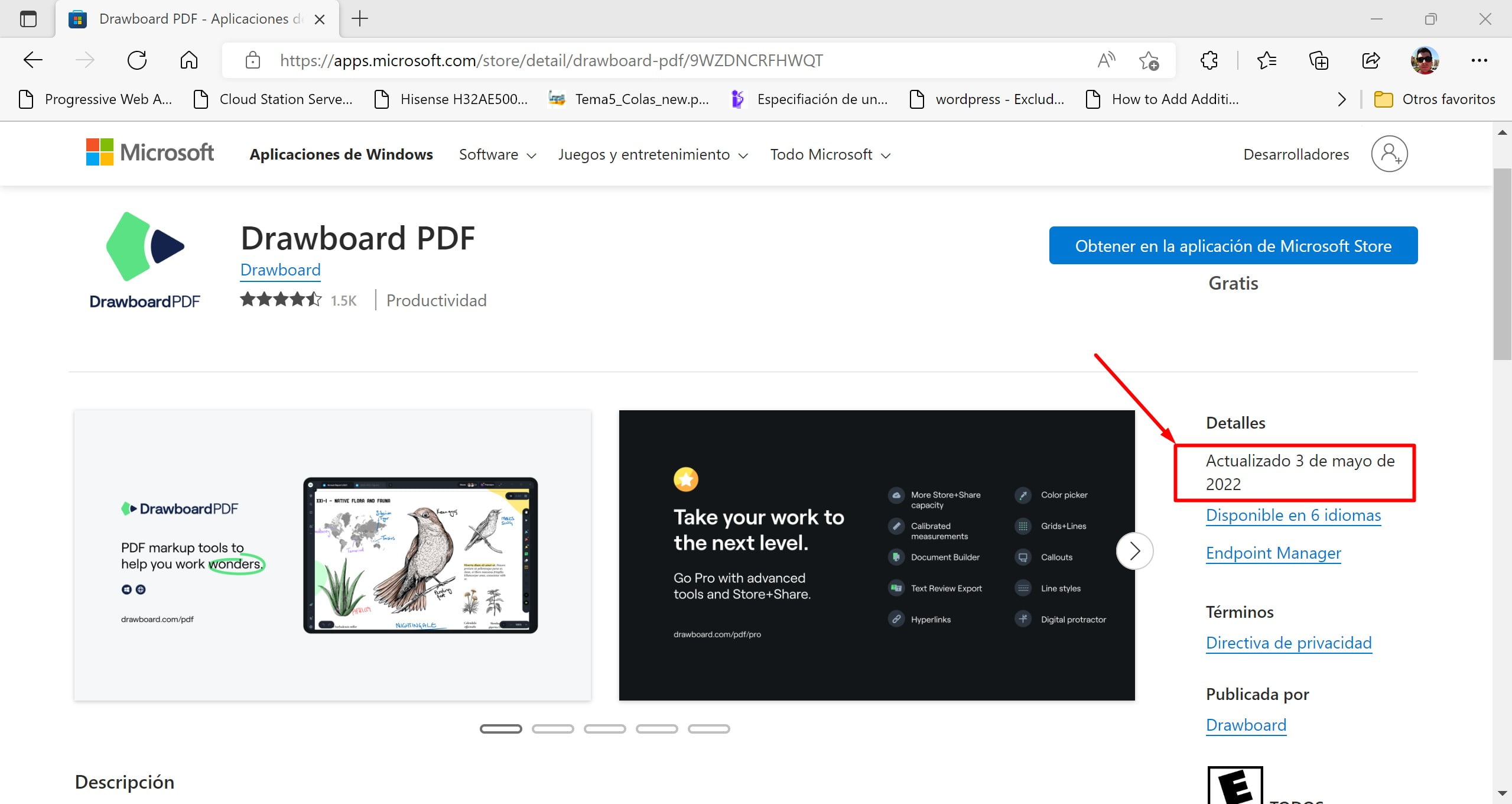Open the Endpoint Manager link
Image resolution: width=1512 pixels, height=804 pixels.
tap(1273, 553)
